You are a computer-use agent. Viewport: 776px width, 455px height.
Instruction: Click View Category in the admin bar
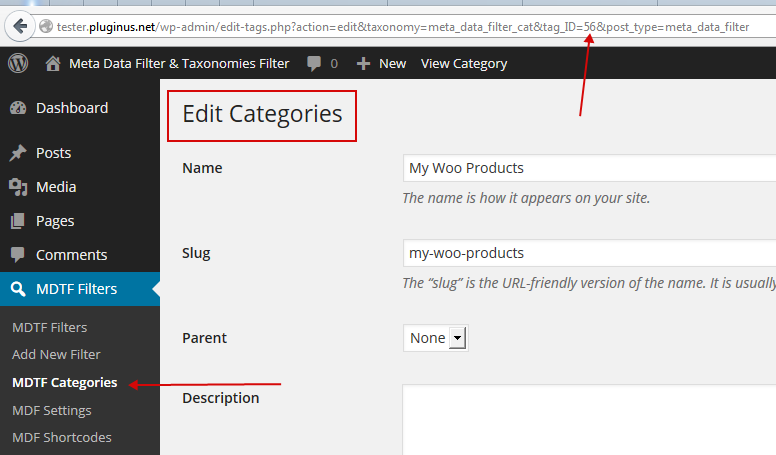pos(464,64)
